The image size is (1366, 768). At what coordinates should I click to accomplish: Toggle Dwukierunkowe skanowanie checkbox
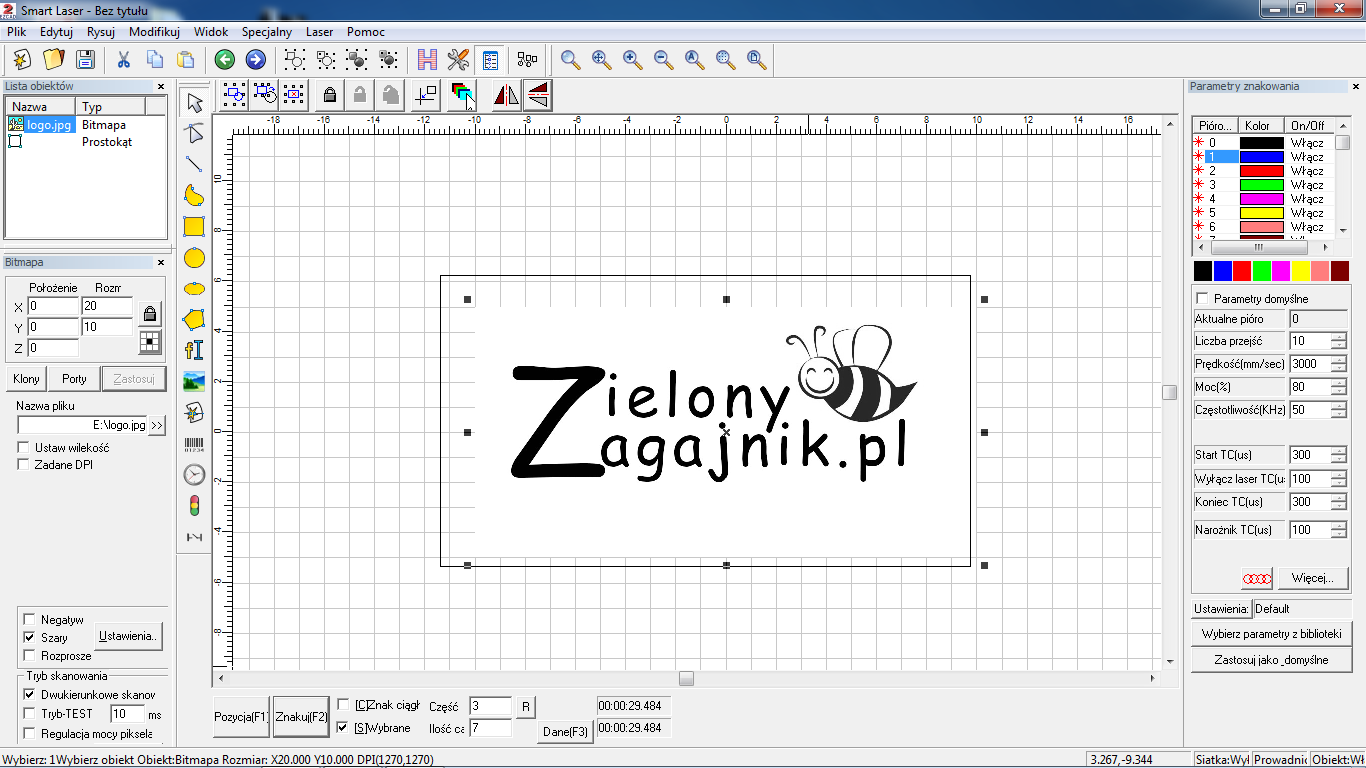[29, 694]
